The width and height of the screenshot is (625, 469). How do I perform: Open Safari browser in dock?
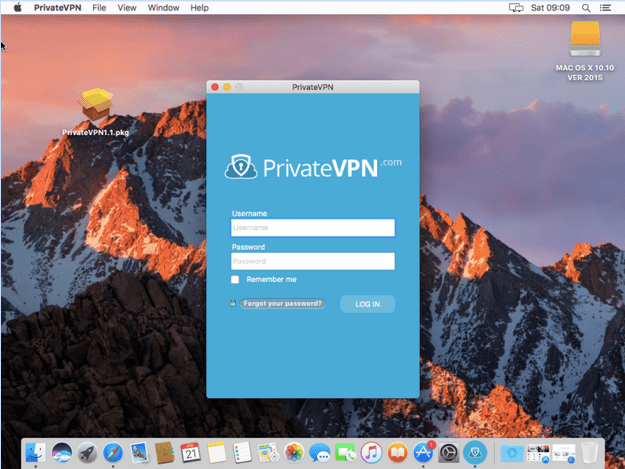[x=113, y=453]
